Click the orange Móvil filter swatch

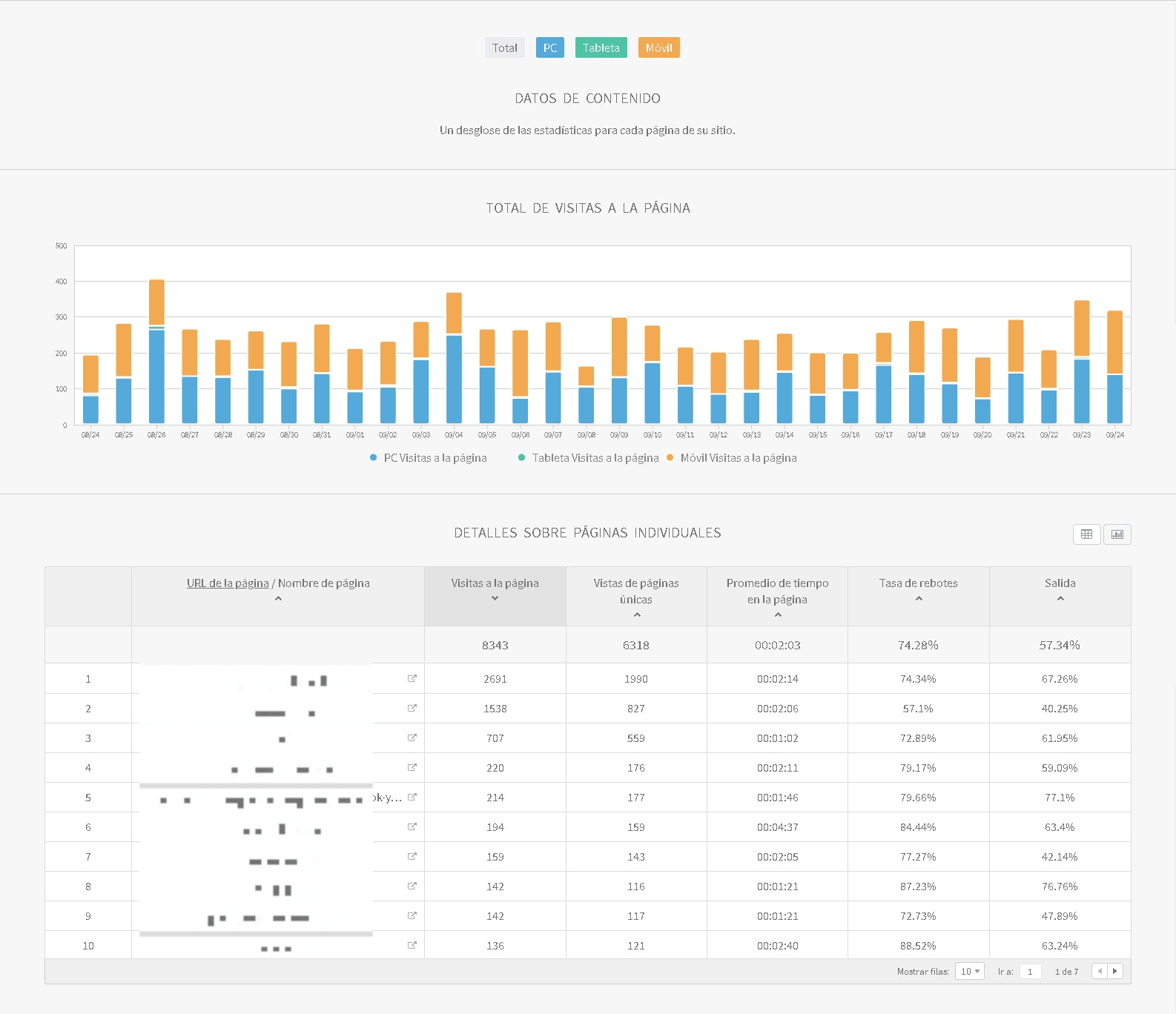coord(658,48)
